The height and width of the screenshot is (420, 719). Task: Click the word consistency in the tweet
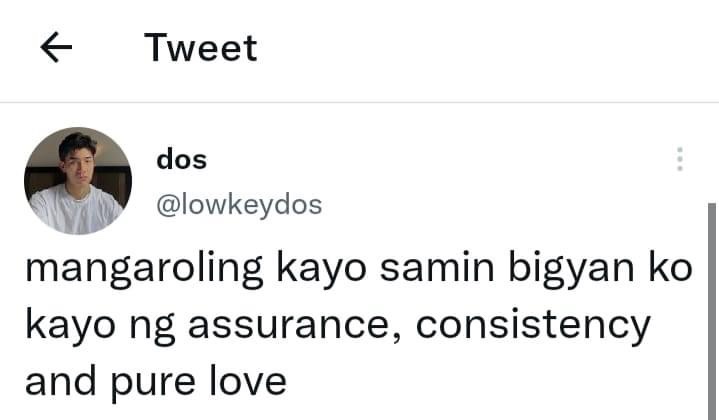[533, 325]
